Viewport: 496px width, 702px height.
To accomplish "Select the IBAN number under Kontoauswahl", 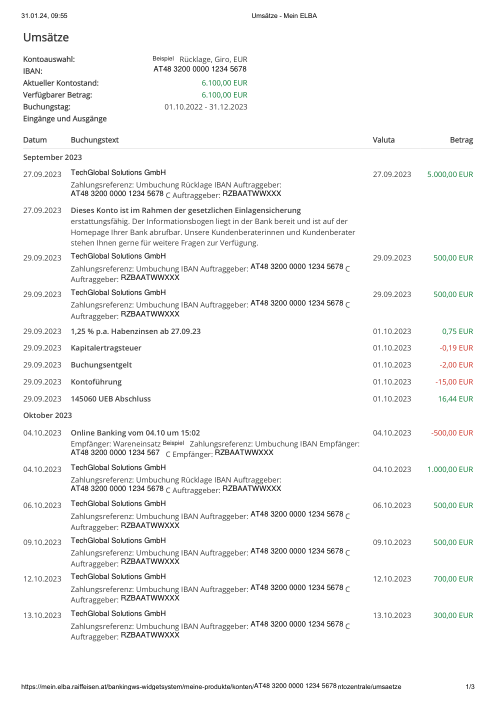I will click(200, 69).
